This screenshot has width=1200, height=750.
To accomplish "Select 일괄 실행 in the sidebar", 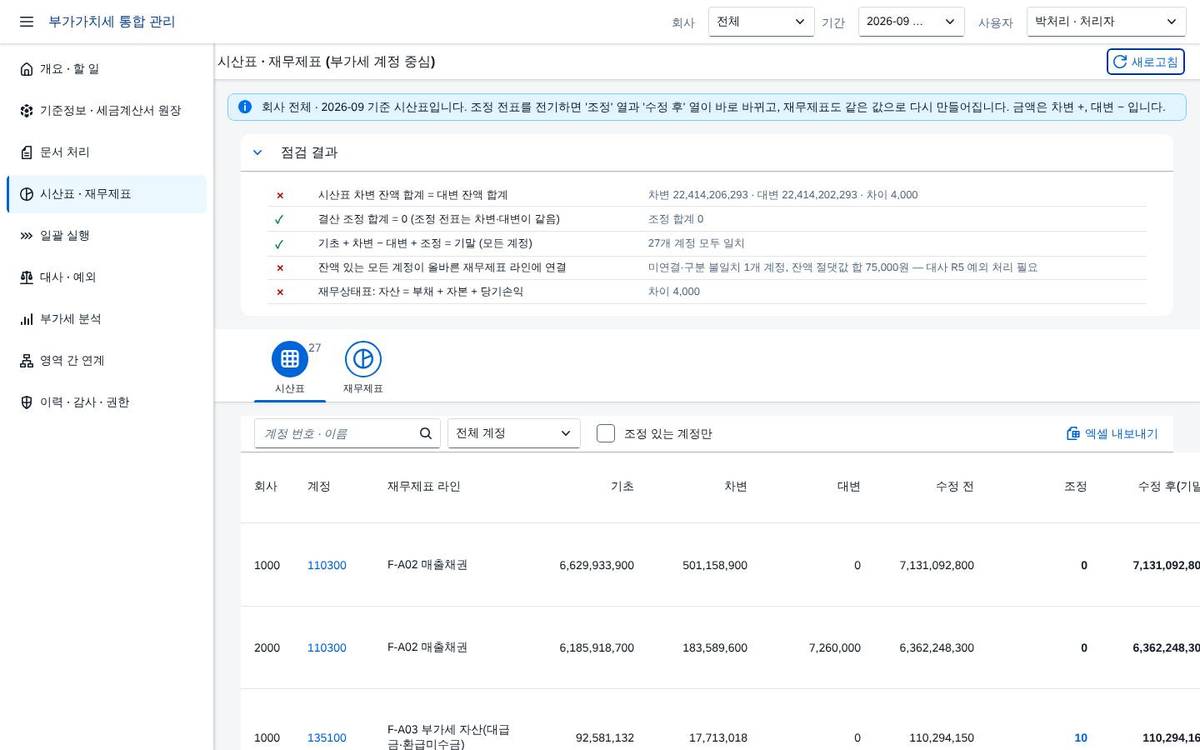I will 107,236.
